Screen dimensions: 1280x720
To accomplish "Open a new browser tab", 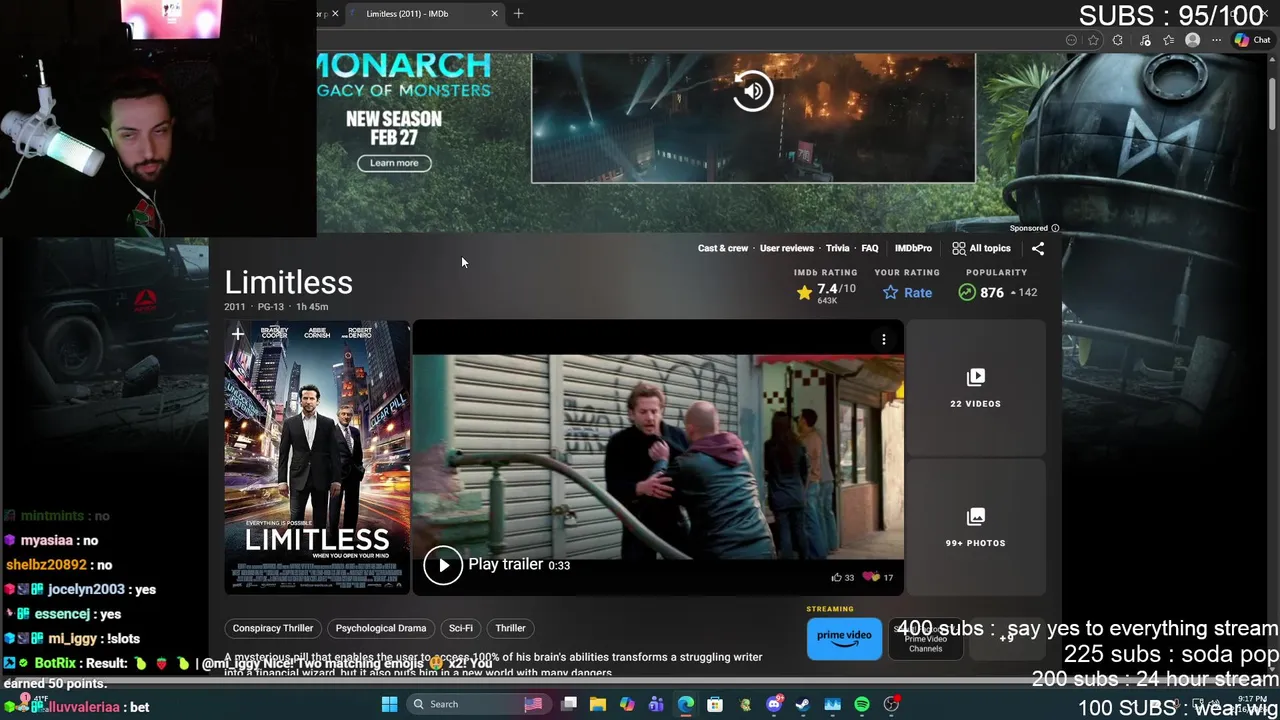I will [x=518, y=14].
